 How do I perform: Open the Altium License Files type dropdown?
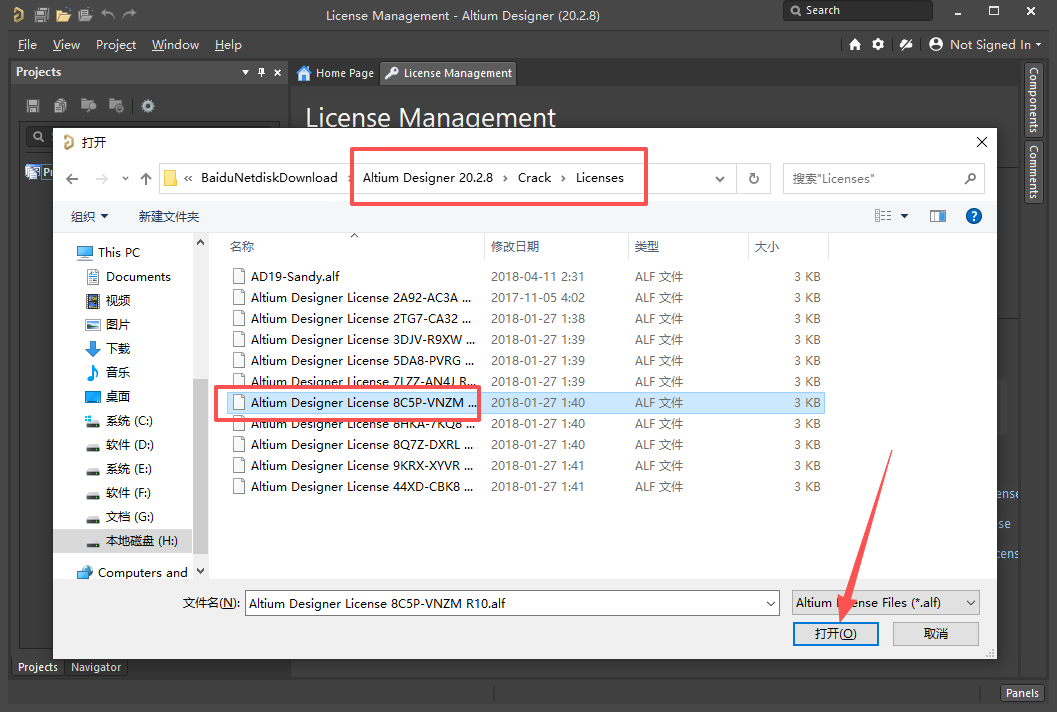pos(885,602)
